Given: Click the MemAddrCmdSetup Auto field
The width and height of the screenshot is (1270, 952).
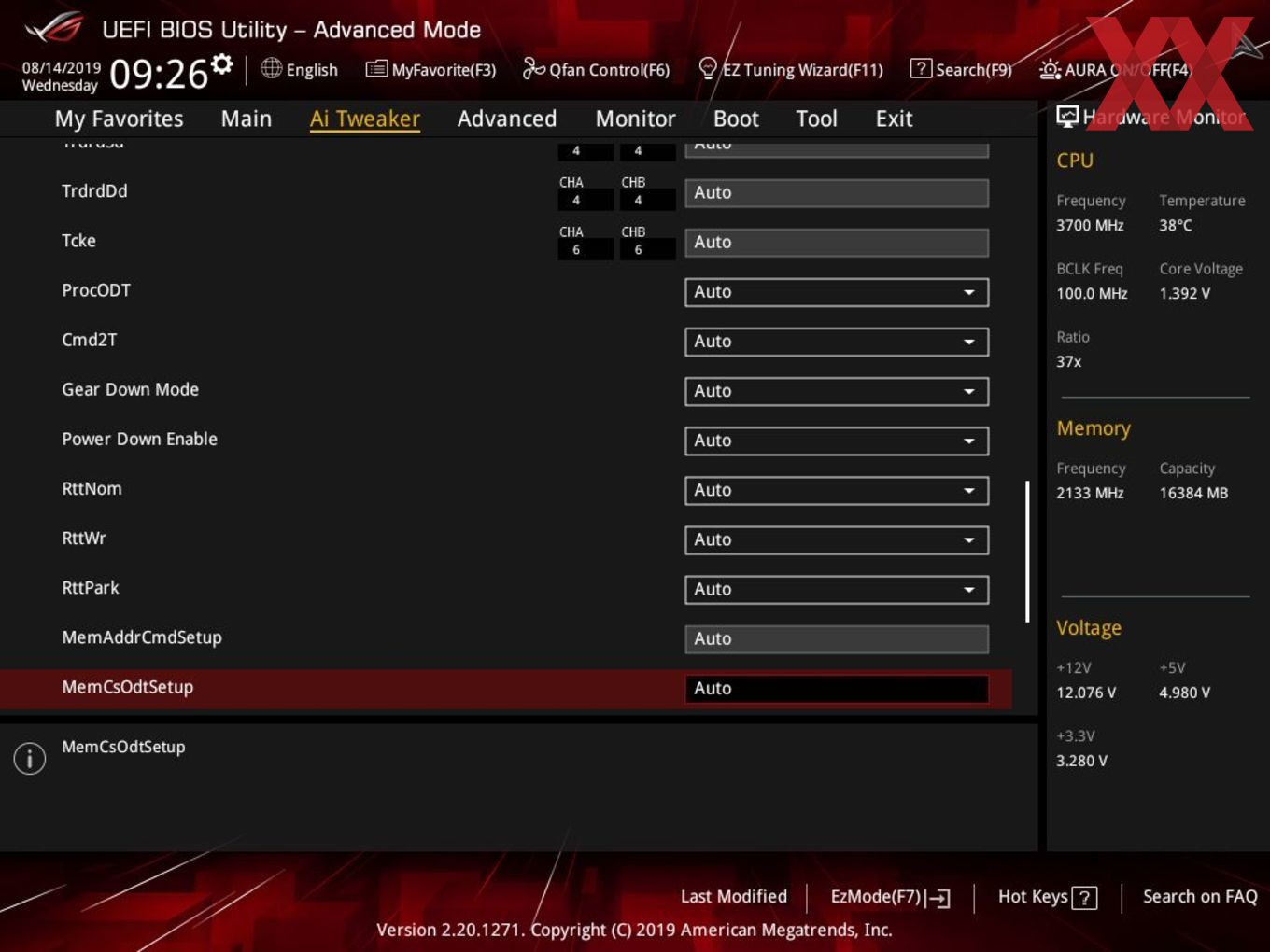Looking at the screenshot, I should click(837, 639).
